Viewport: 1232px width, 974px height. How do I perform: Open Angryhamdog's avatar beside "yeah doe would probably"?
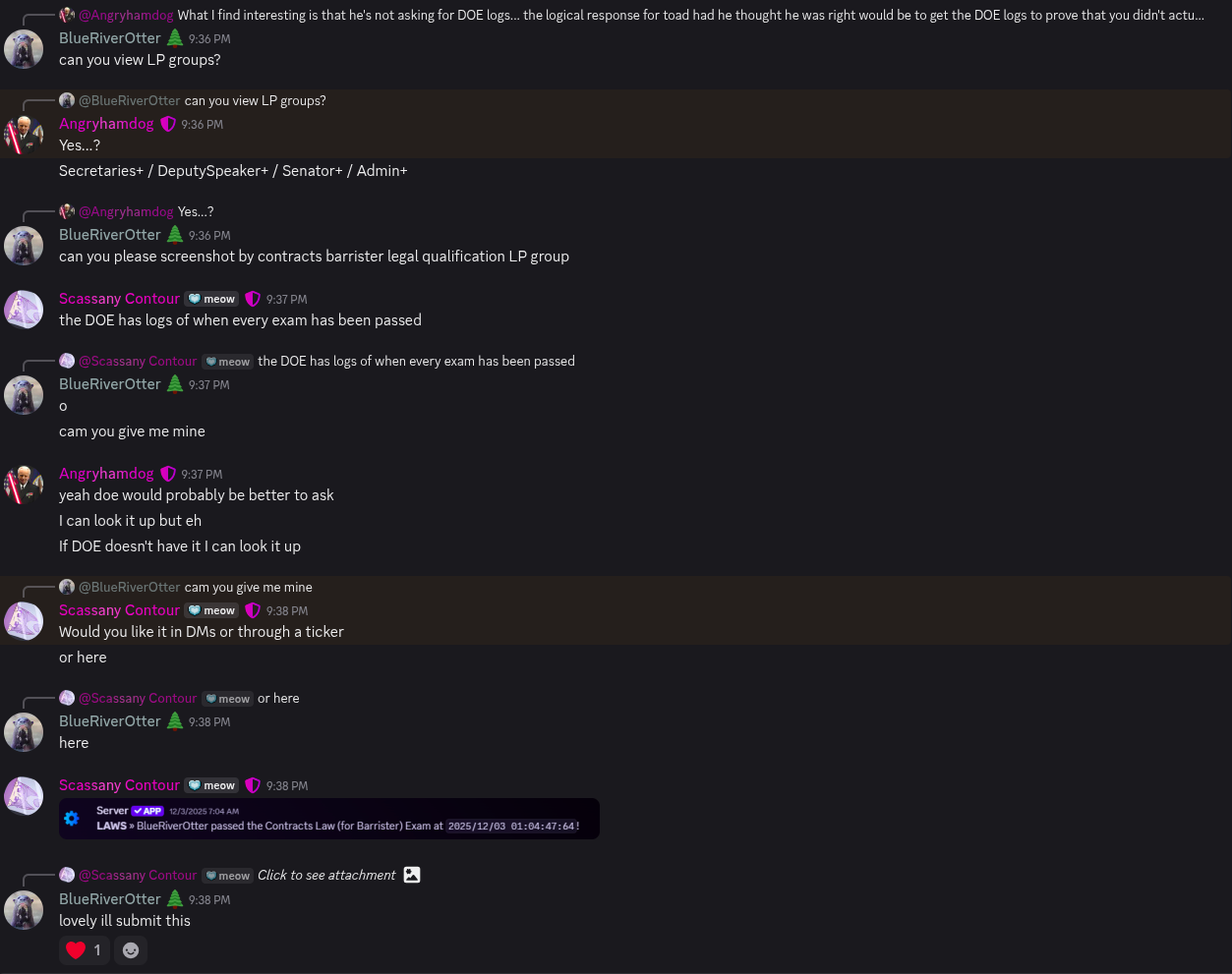(24, 485)
